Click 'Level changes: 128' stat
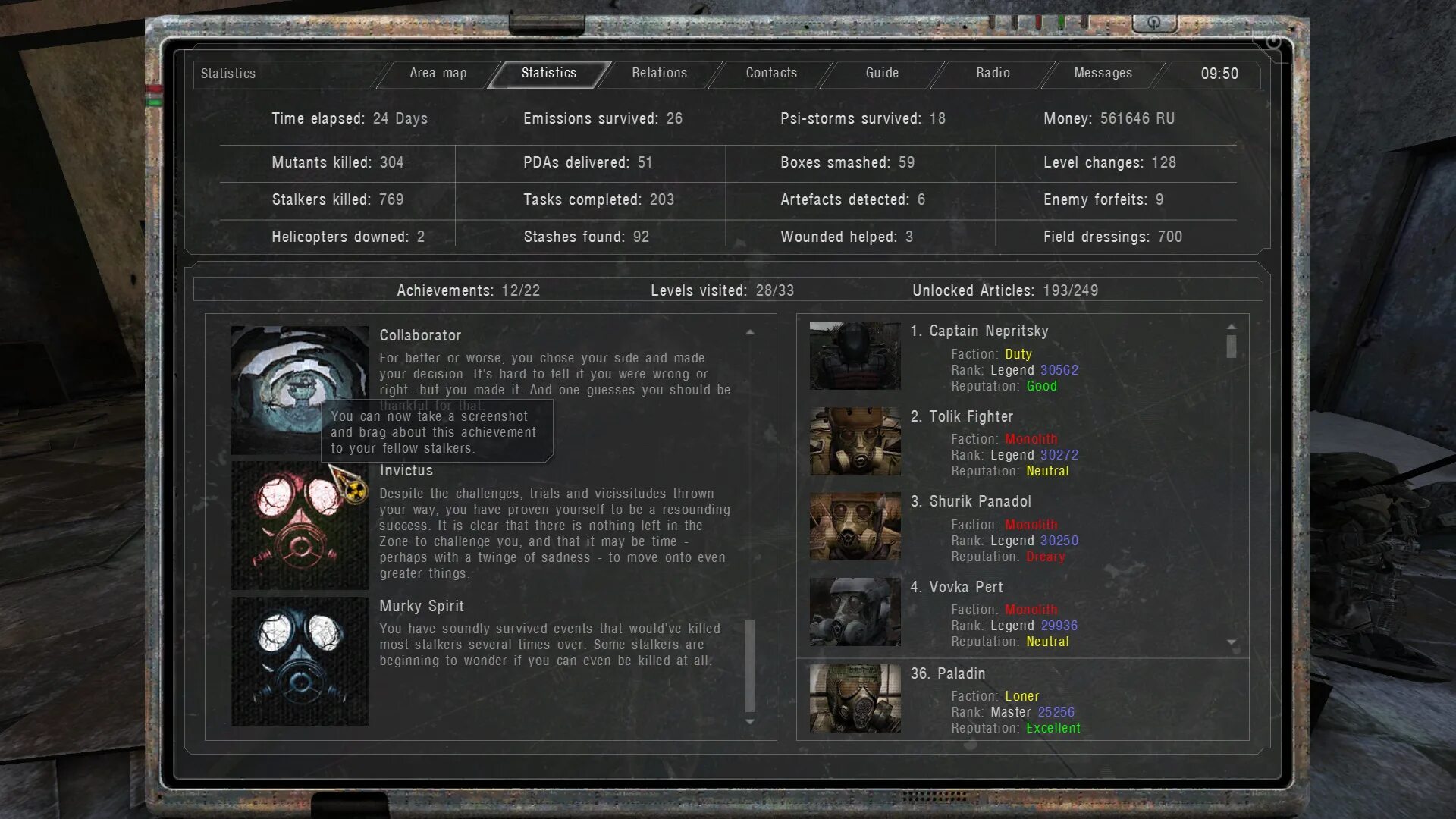This screenshot has width=1456, height=819. (x=1109, y=162)
